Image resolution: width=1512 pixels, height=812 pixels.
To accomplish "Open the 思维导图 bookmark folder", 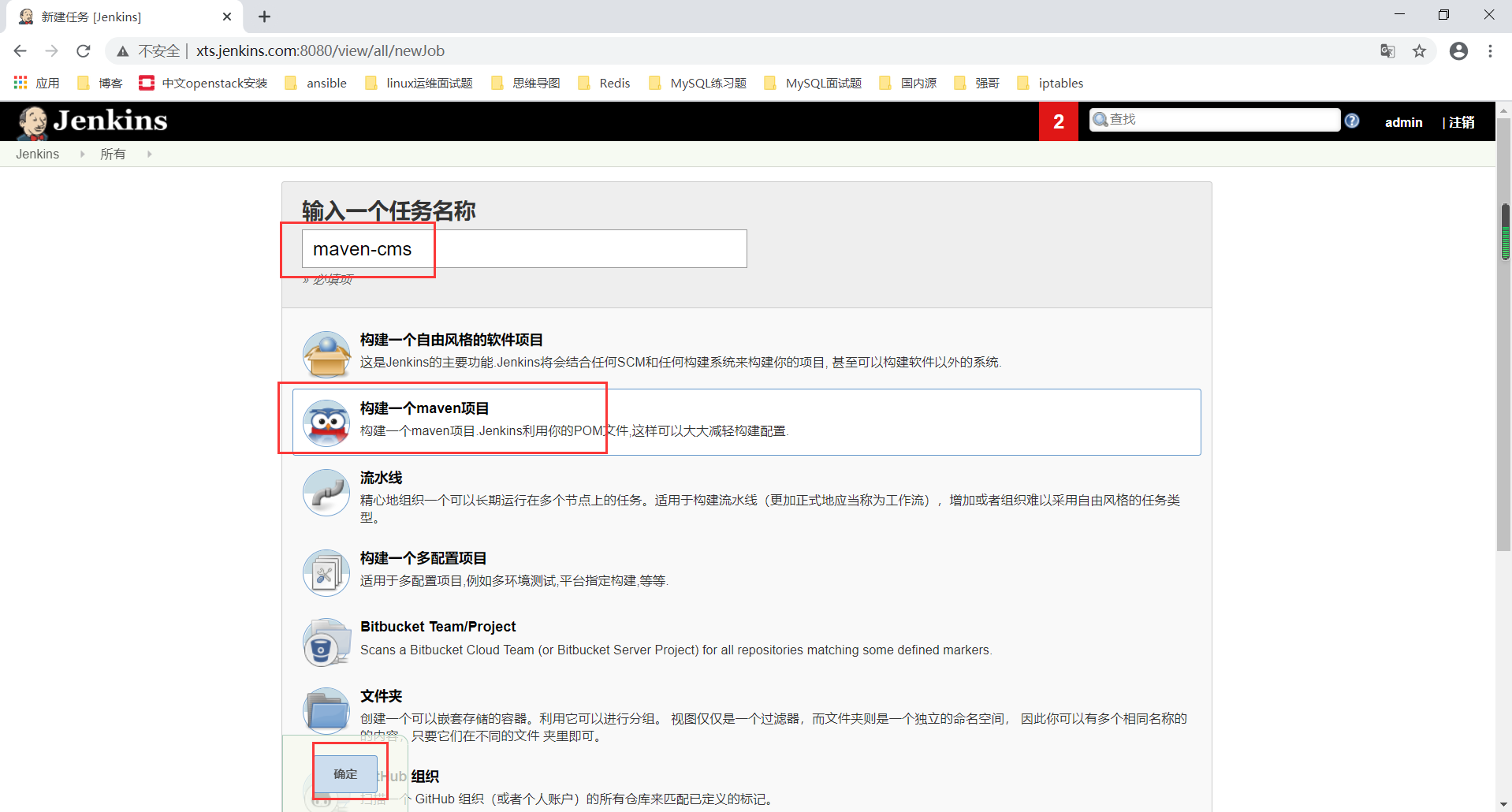I will pyautogui.click(x=525, y=83).
